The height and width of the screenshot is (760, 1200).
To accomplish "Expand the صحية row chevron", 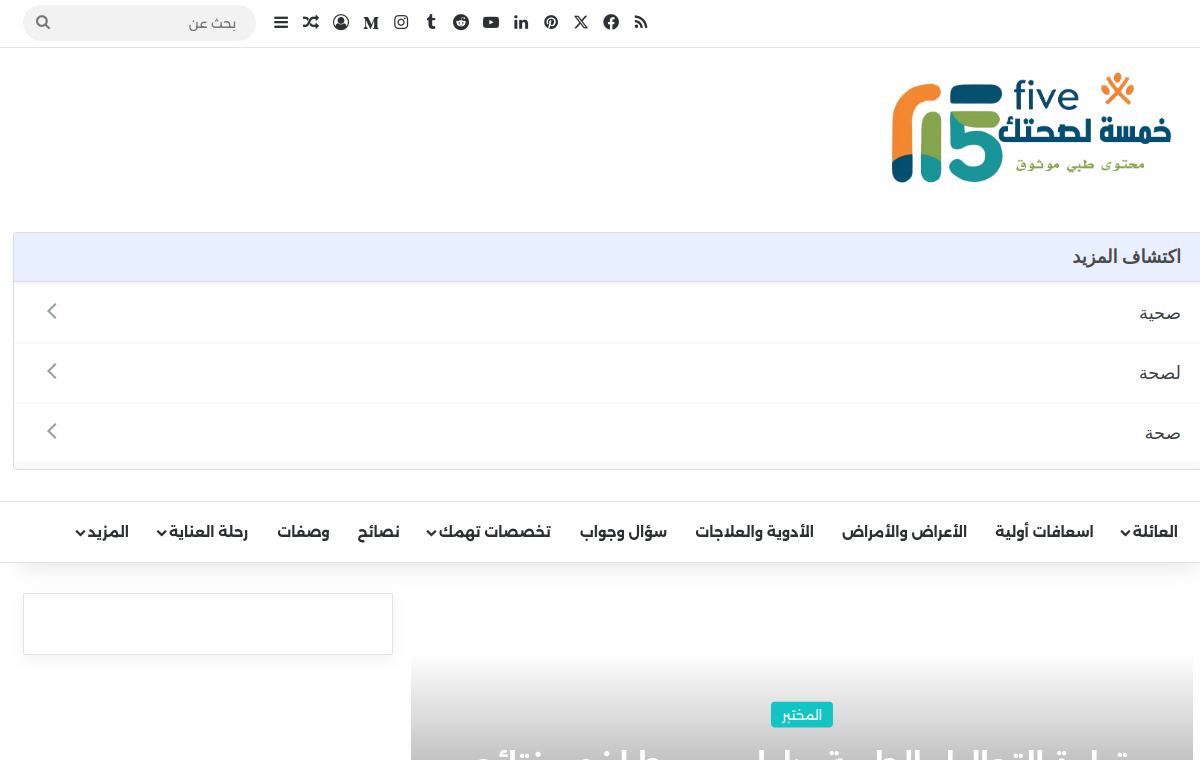I will pyautogui.click(x=52, y=311).
